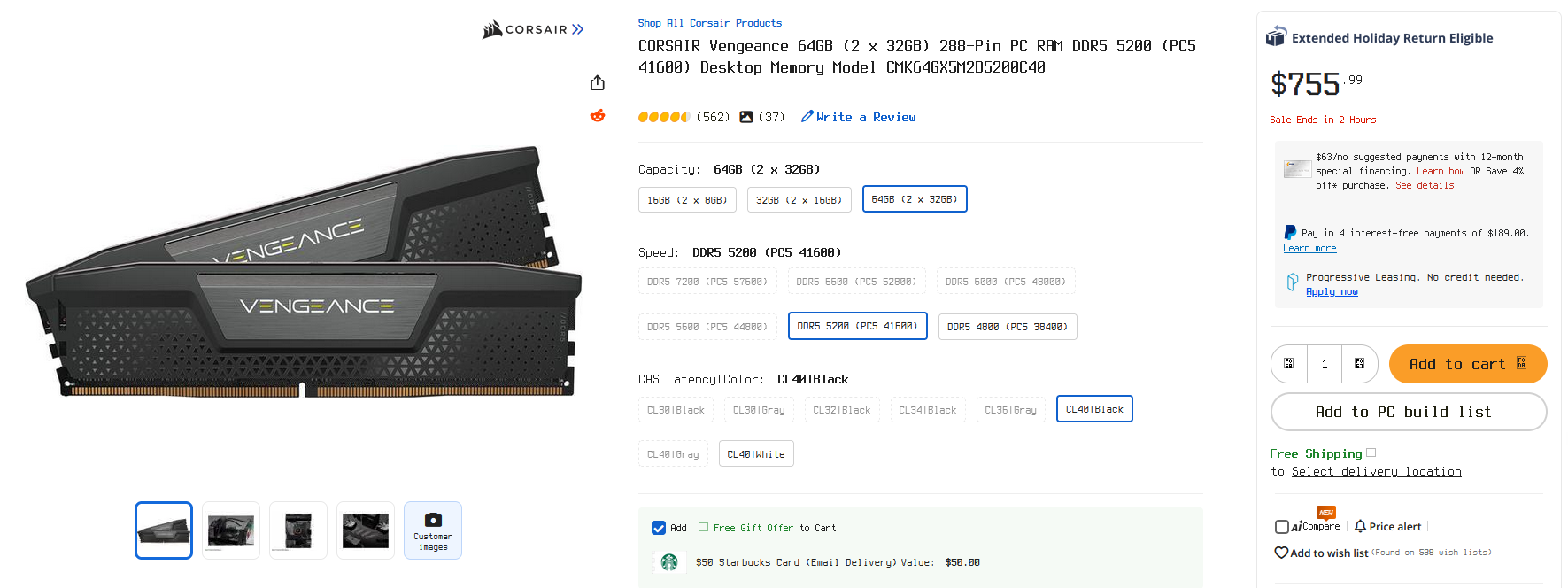Select DDR5 6600 (PC5 52800) speed
Viewport: 1568px width, 588px height.
pyautogui.click(x=856, y=282)
